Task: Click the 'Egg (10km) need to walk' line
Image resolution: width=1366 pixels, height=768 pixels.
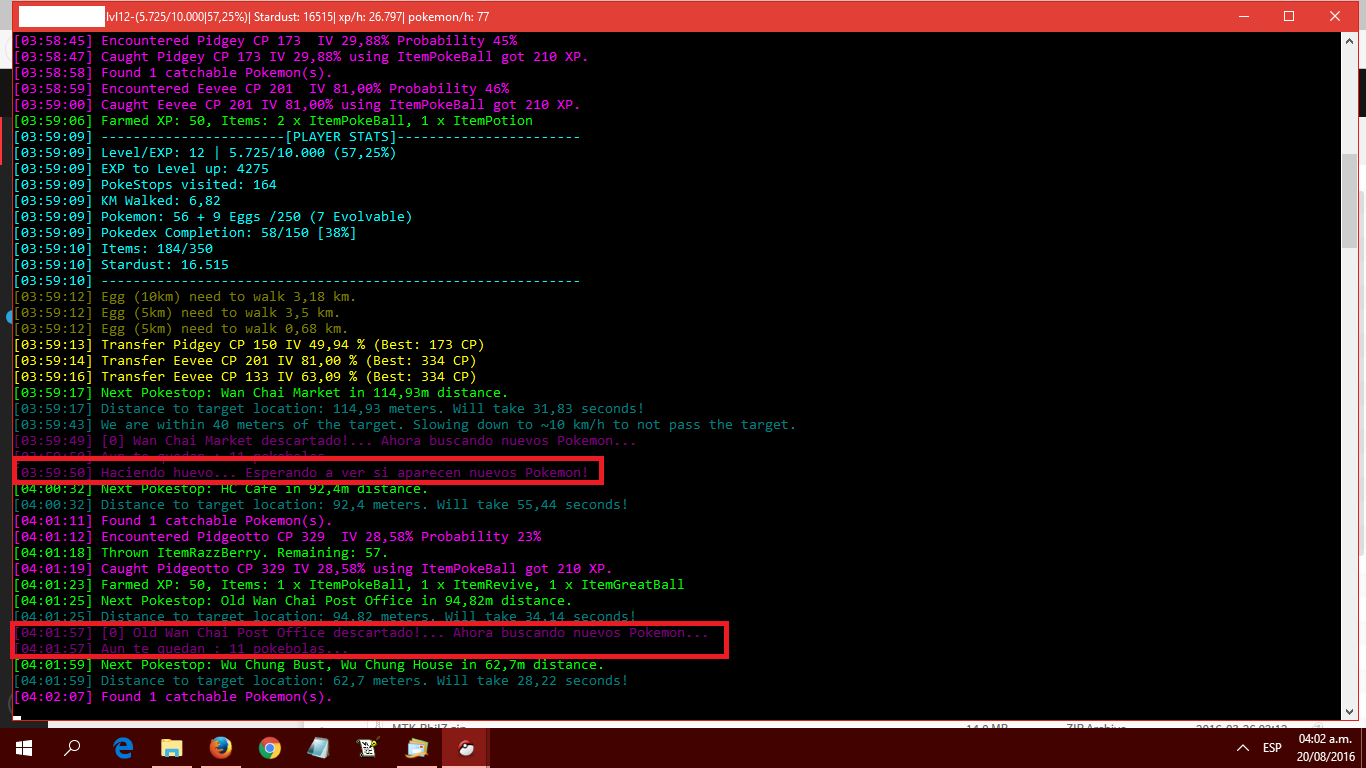Action: [x=185, y=297]
